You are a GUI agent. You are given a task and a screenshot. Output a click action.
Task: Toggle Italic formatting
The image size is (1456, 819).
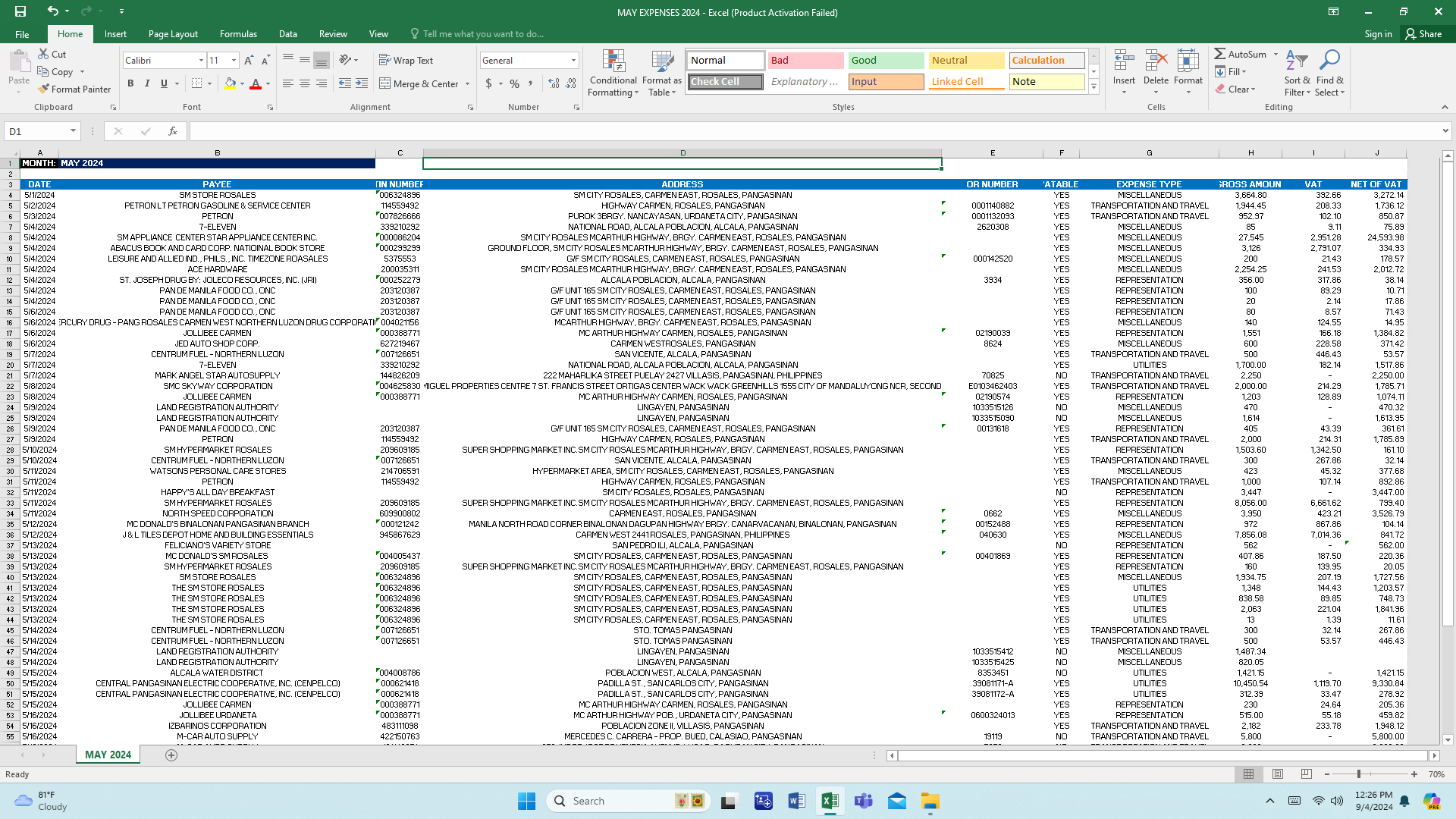point(147,83)
